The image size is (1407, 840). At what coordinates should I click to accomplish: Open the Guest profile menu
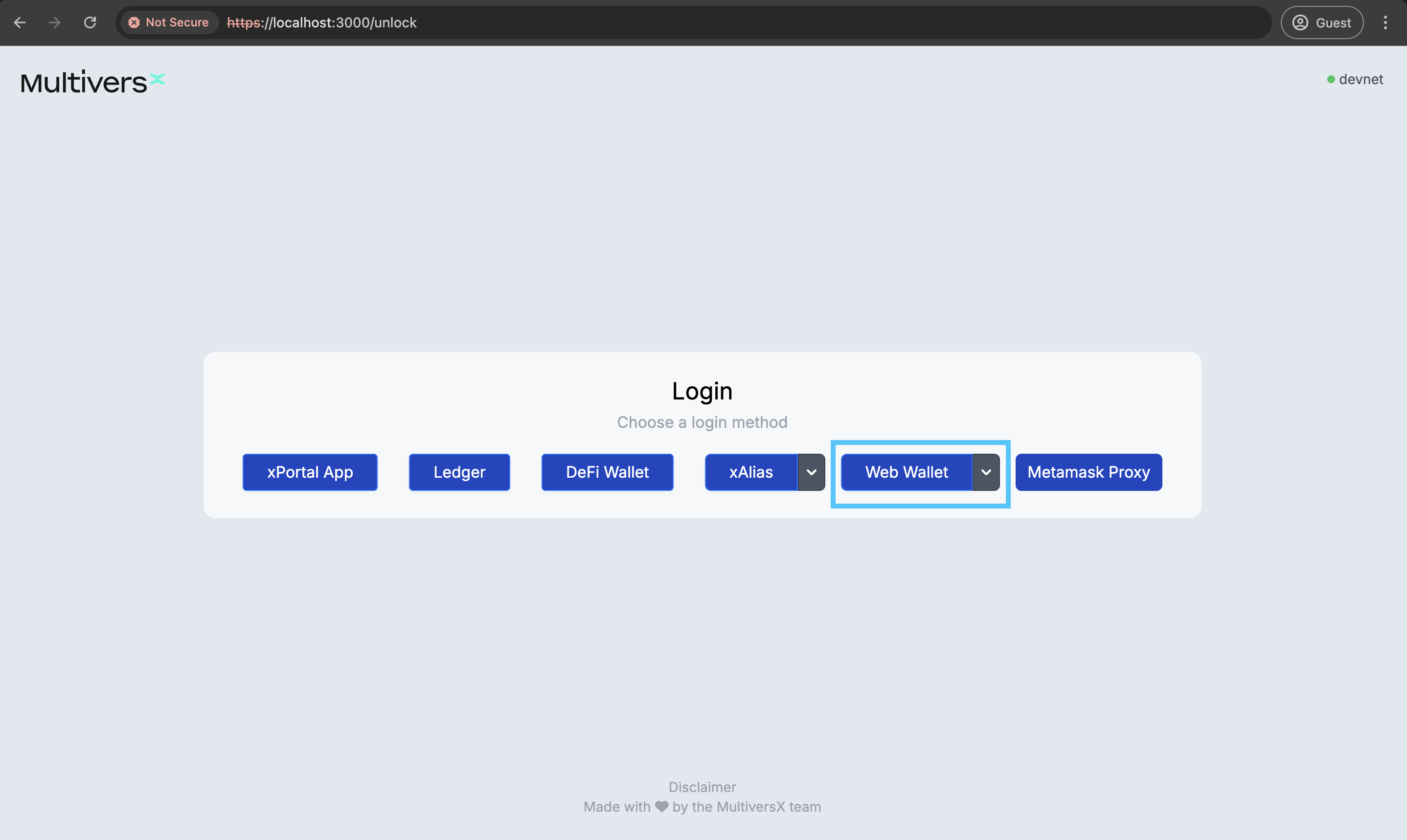click(x=1321, y=22)
